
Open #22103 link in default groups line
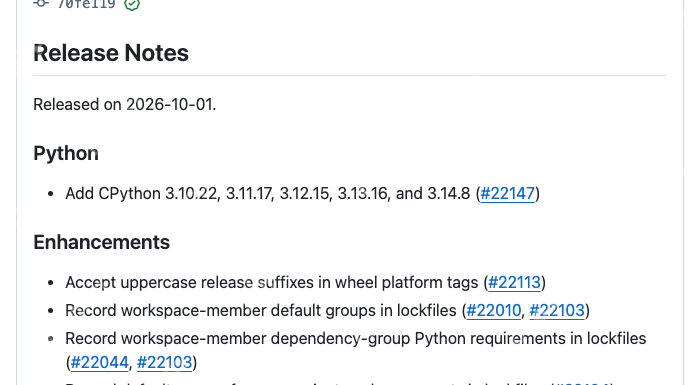(x=557, y=310)
